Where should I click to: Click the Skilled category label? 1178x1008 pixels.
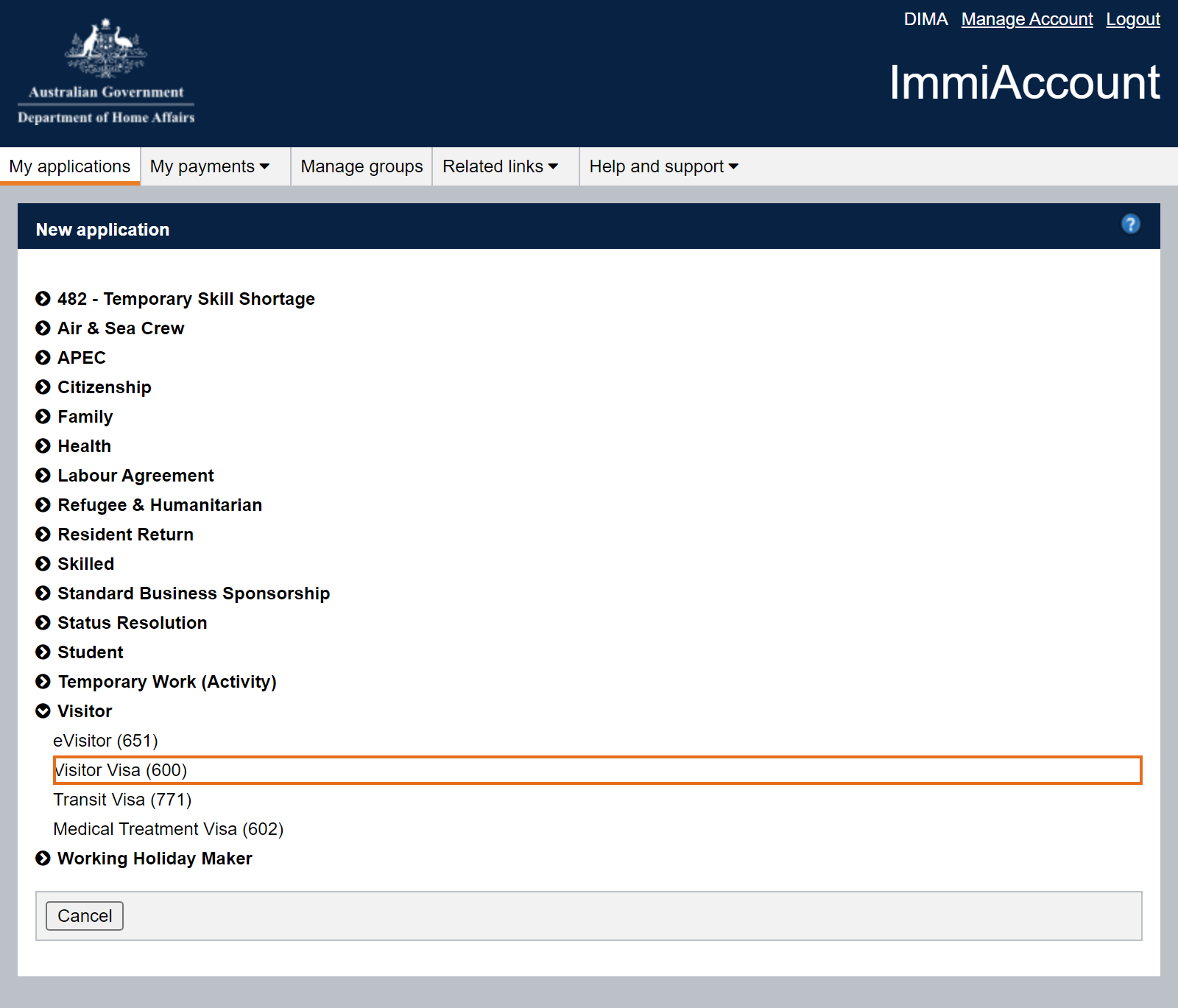point(86,564)
